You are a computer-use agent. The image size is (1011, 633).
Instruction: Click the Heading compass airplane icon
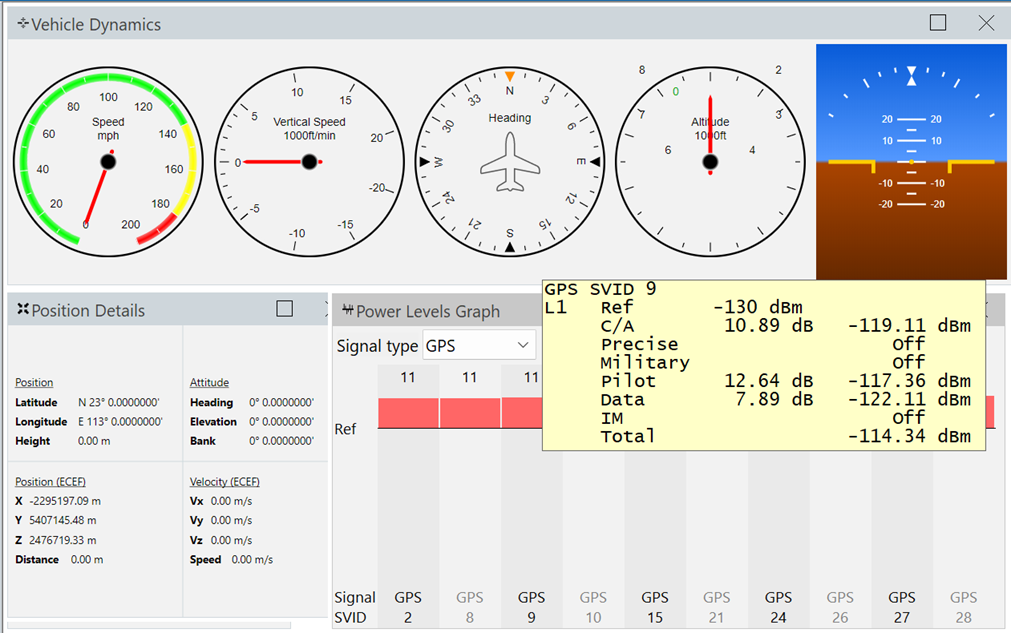pyautogui.click(x=510, y=162)
